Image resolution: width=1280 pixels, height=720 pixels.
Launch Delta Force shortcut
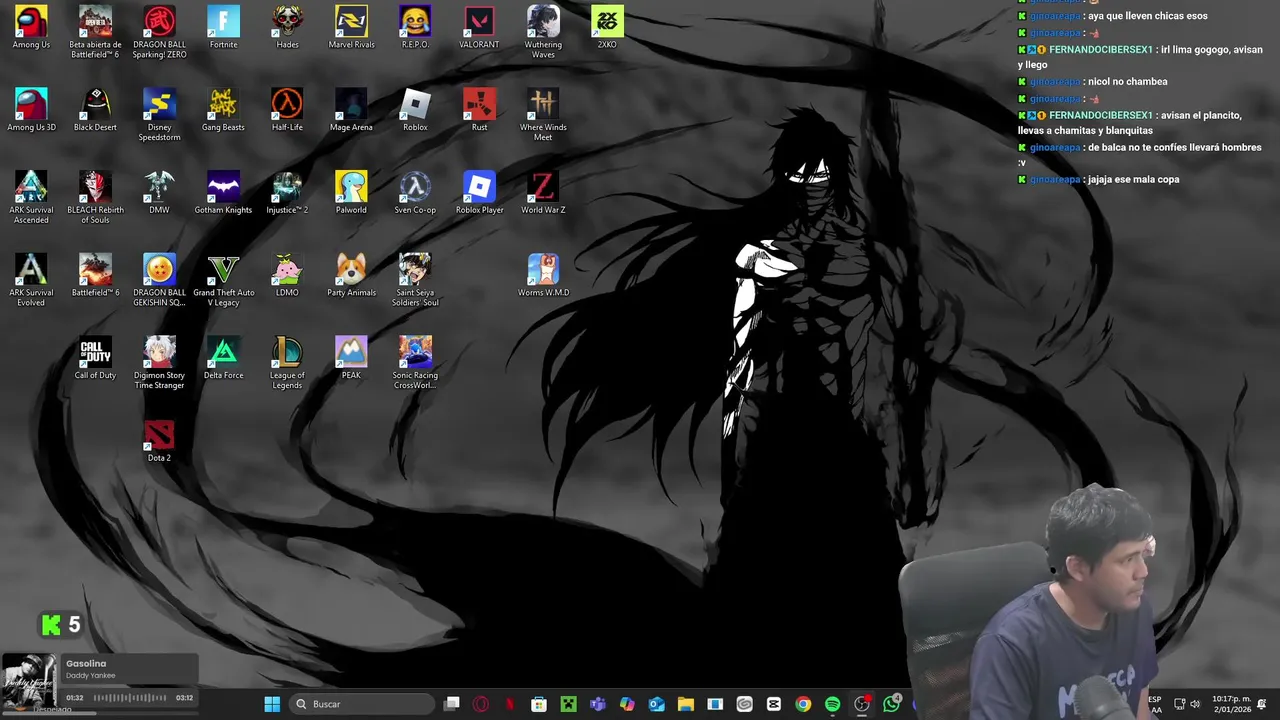tap(223, 358)
